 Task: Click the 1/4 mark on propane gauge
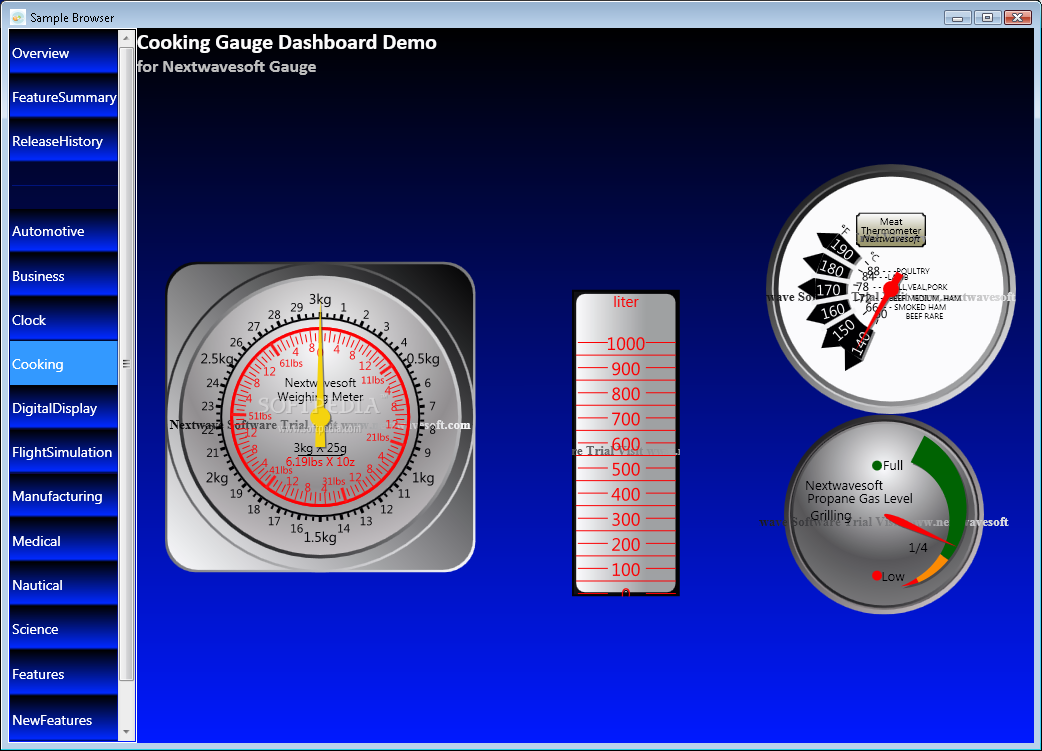(x=918, y=548)
